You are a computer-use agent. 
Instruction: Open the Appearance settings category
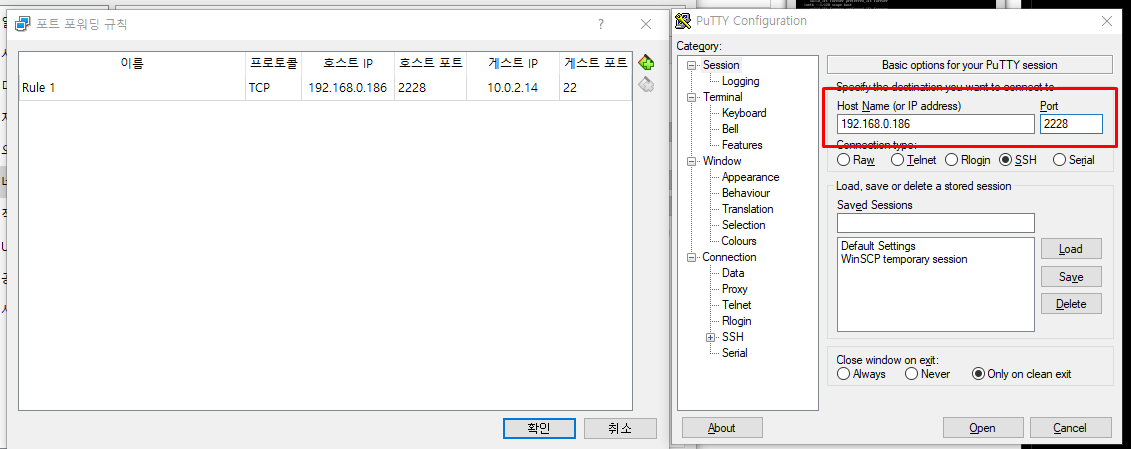750,177
